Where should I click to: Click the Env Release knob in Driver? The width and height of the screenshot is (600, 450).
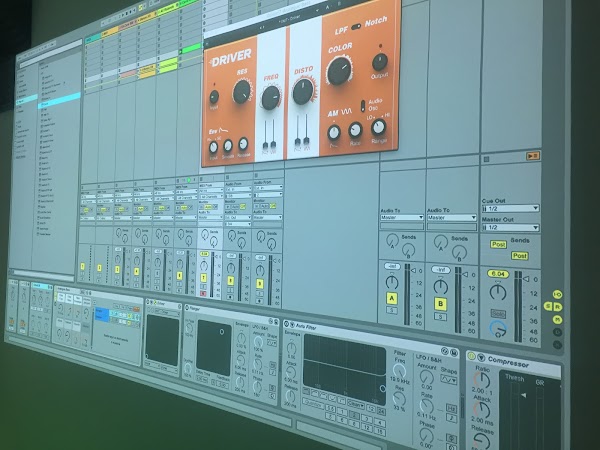tap(243, 144)
